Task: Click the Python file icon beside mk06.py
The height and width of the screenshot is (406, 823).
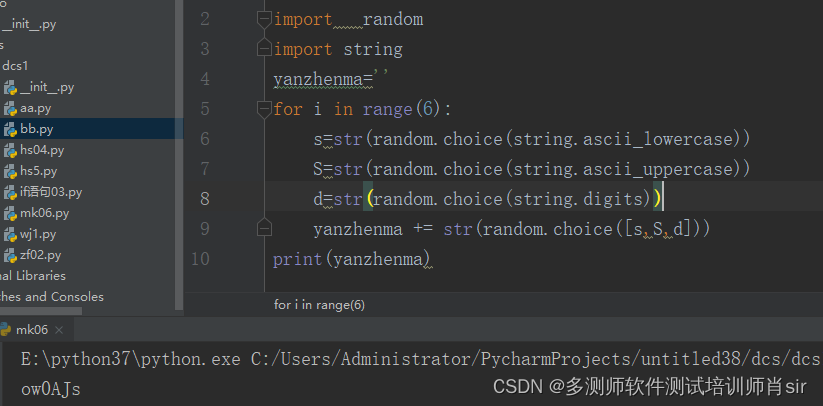Action: (10, 214)
